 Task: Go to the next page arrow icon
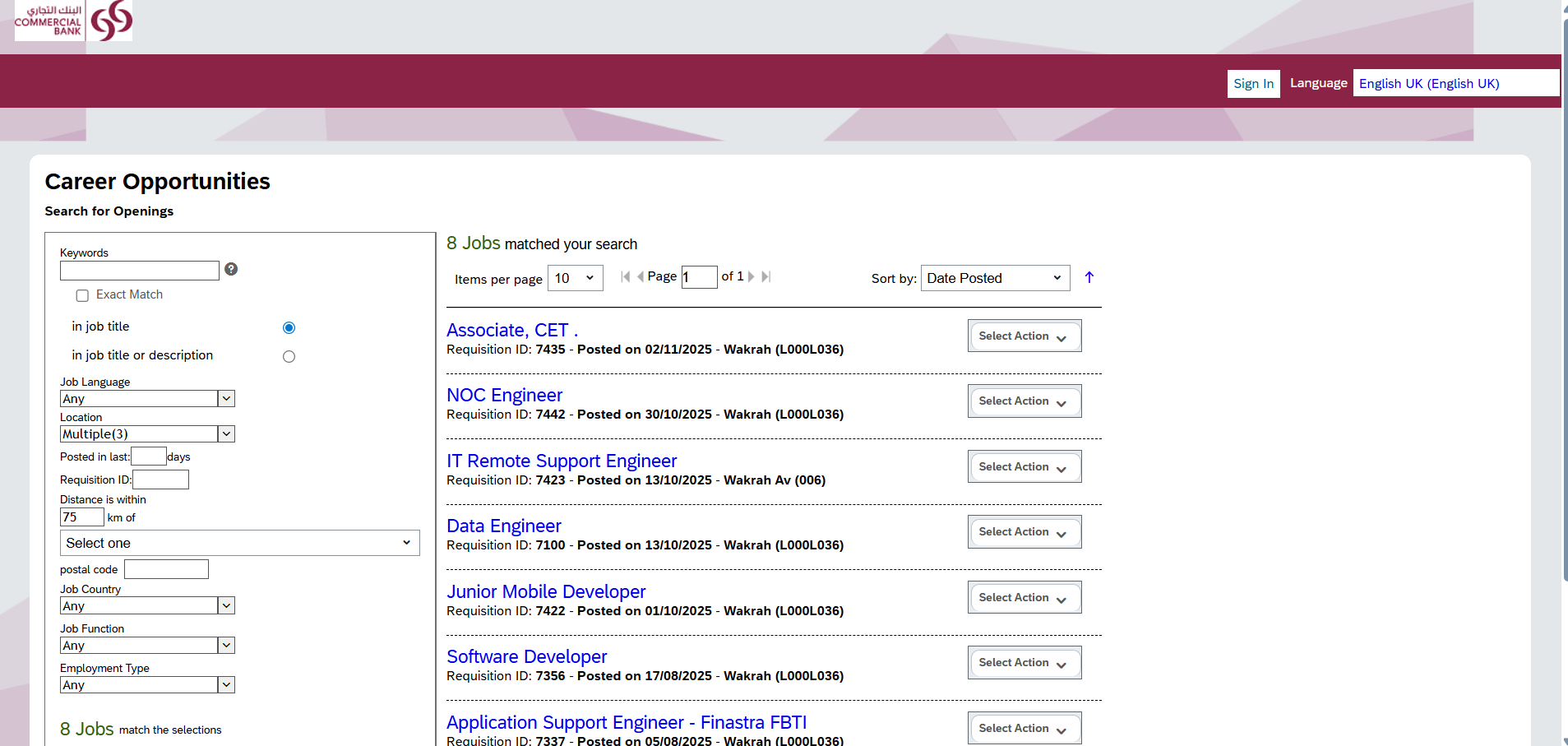point(751,277)
